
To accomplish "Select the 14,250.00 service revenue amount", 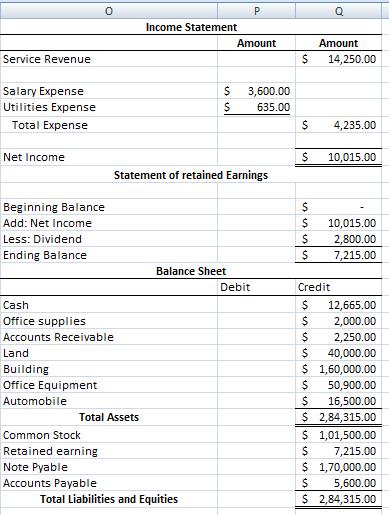I will [x=338, y=59].
